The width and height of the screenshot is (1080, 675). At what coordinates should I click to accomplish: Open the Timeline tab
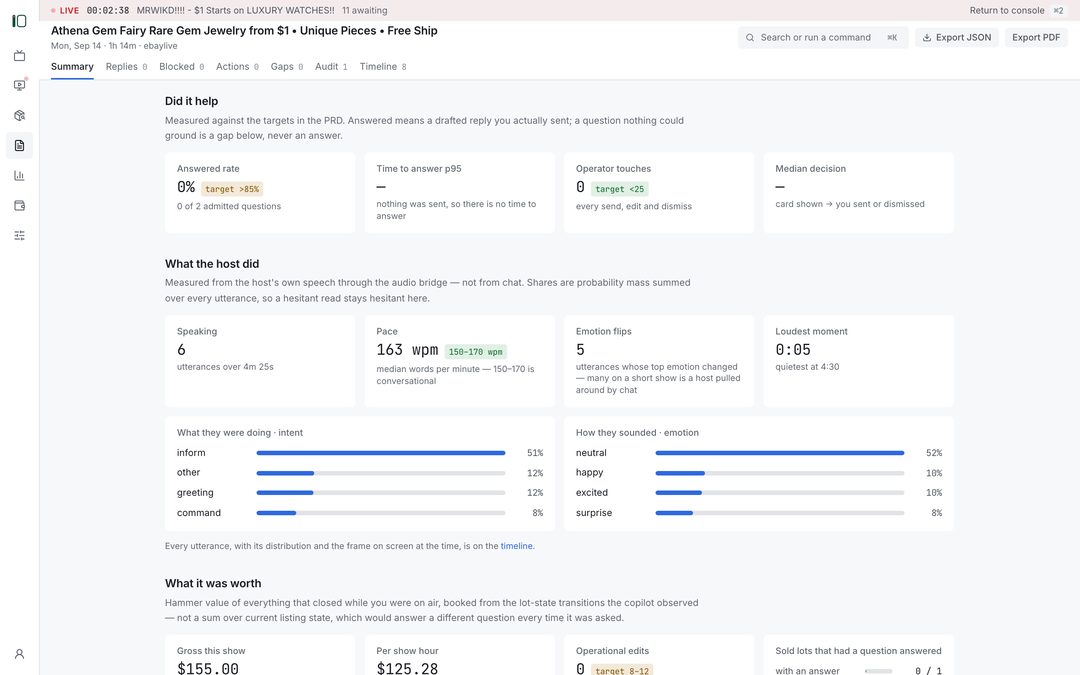pos(383,67)
